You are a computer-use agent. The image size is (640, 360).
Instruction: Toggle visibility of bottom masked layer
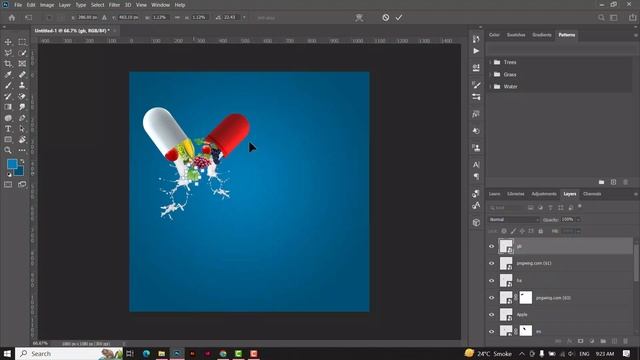pyautogui.click(x=491, y=331)
